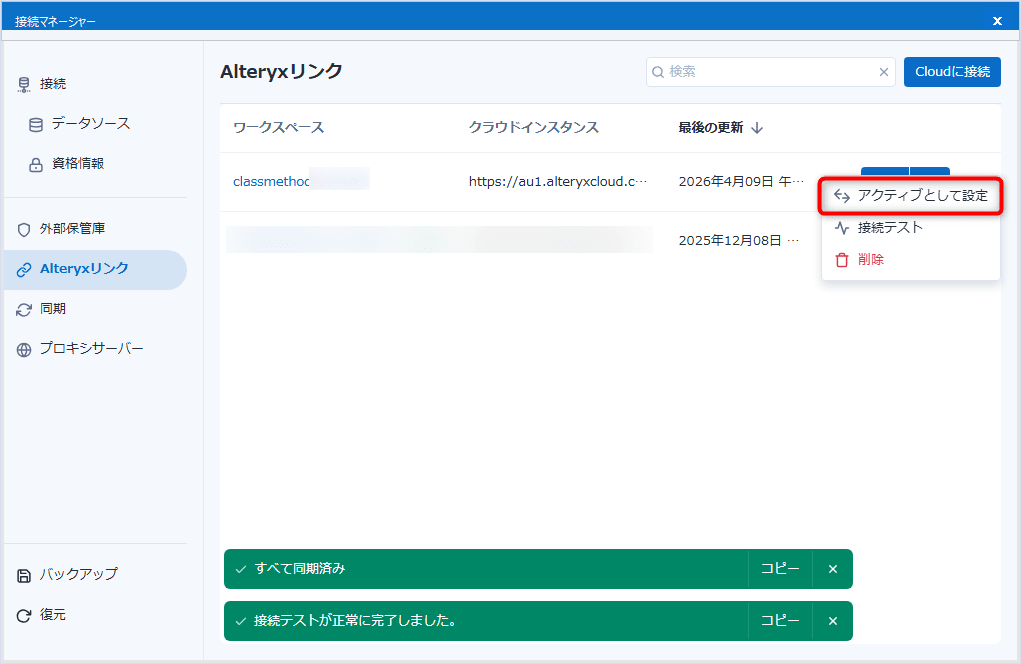This screenshot has width=1021, height=664.
Task: Click the Cloudに接続 button
Action: pos(951,71)
